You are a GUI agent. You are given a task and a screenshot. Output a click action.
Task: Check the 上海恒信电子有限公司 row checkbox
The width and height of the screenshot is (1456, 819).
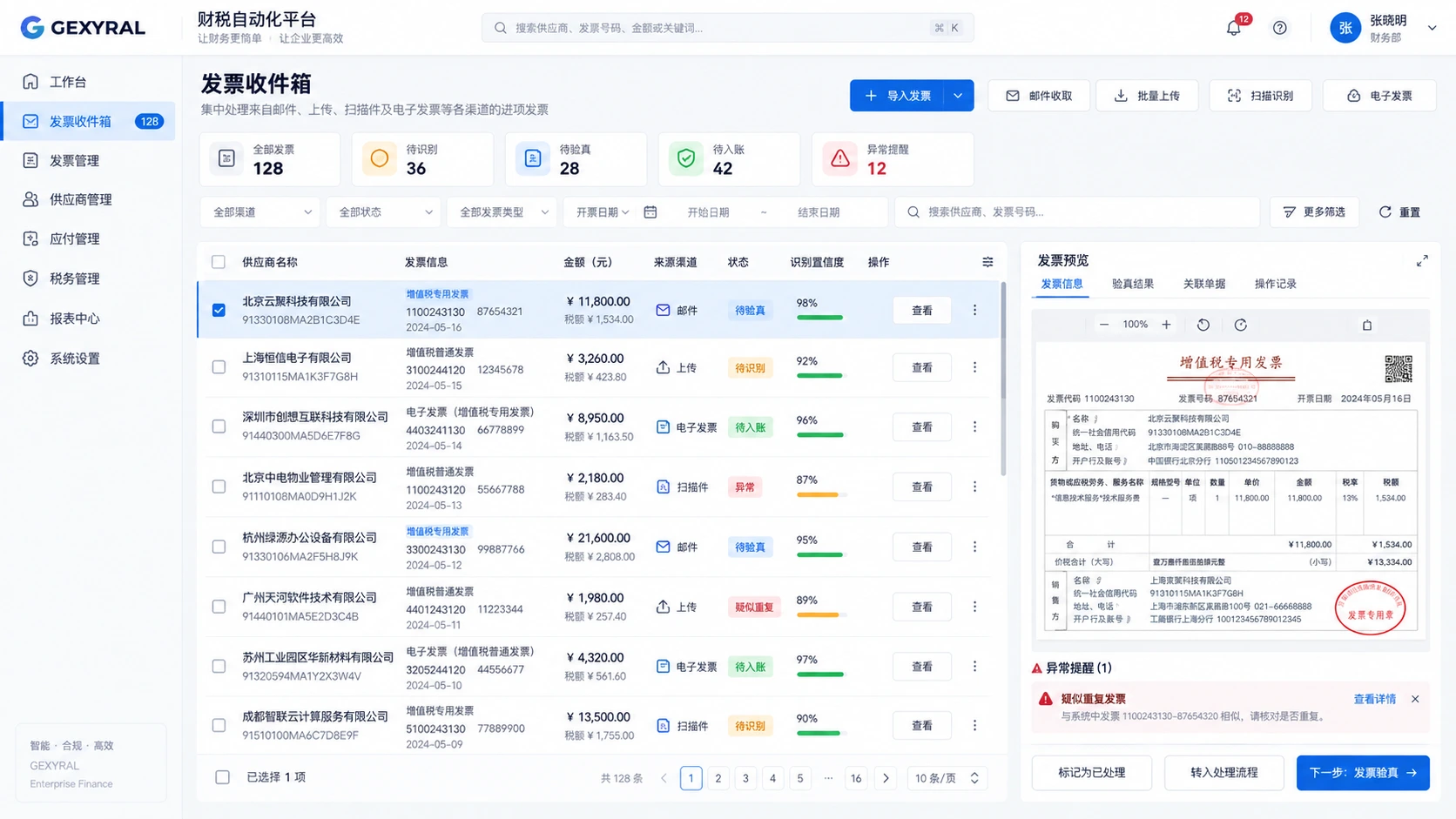(219, 367)
